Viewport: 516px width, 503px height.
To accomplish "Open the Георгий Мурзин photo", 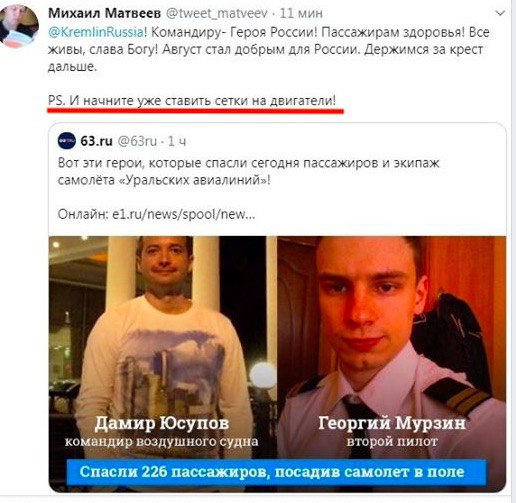I will tap(392, 347).
